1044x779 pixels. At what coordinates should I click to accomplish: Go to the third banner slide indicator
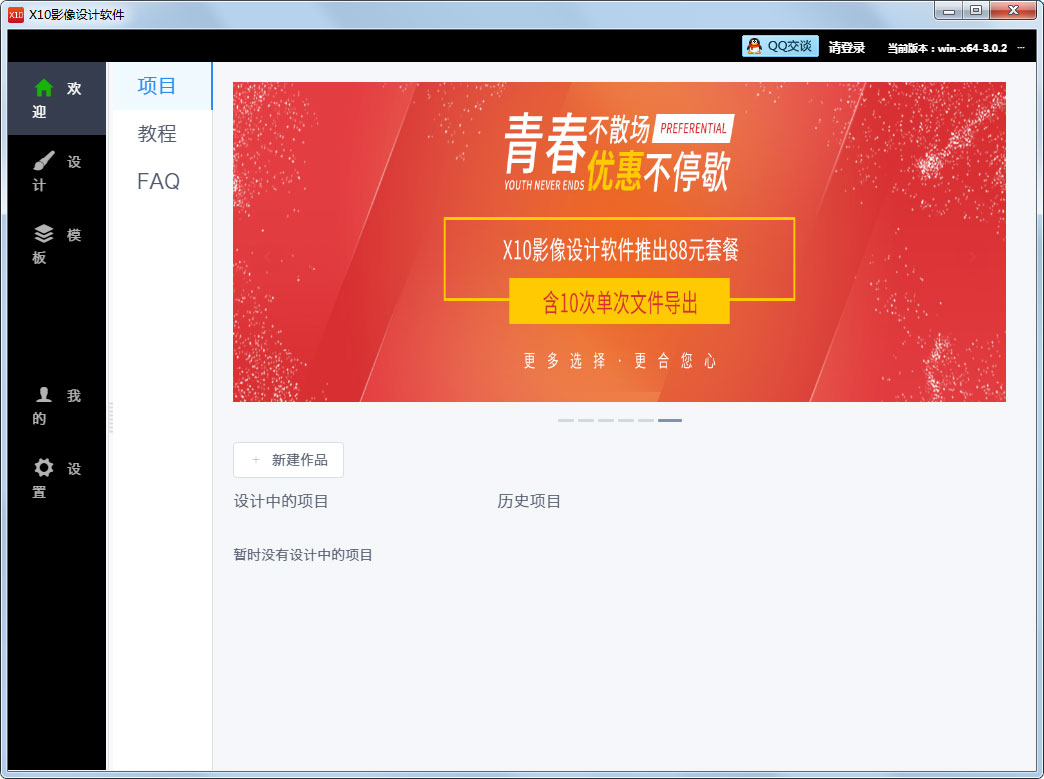[606, 421]
